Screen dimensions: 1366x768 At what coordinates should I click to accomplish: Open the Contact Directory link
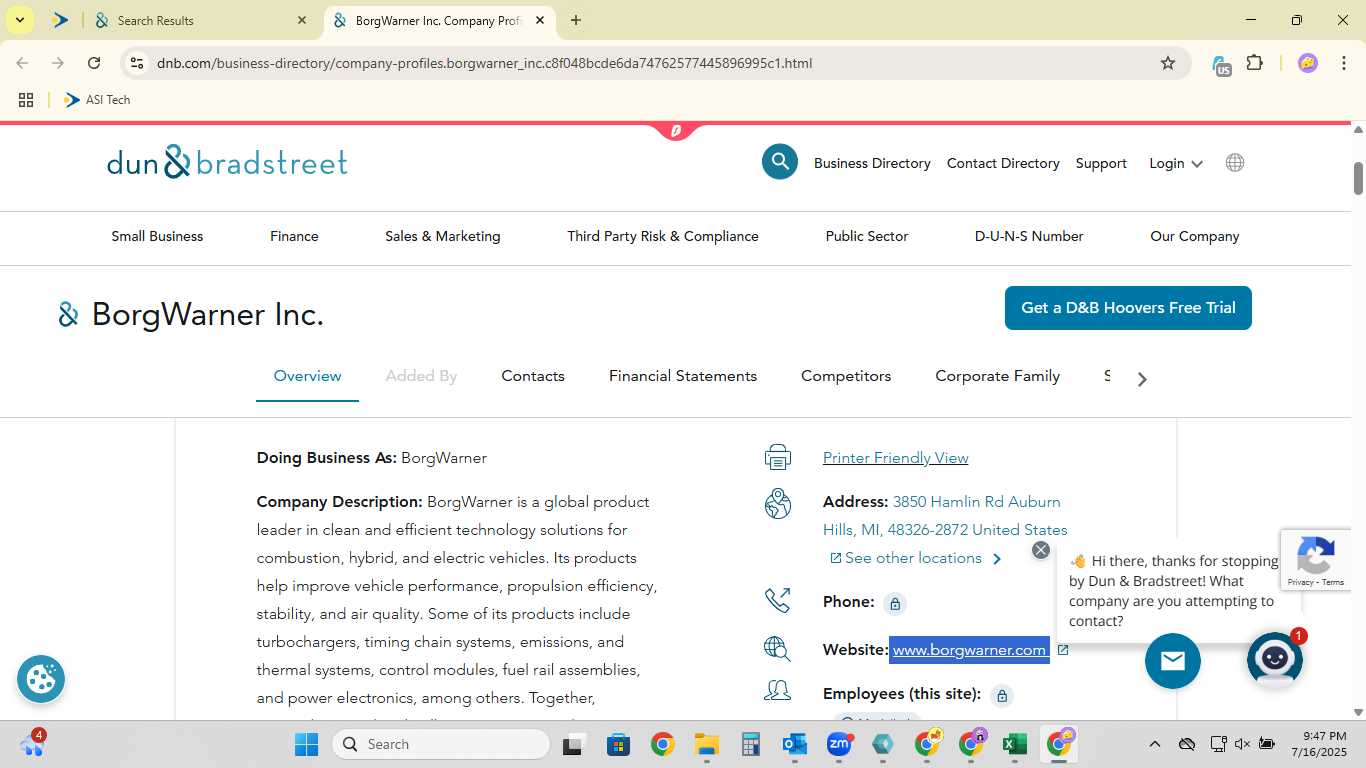[1003, 163]
